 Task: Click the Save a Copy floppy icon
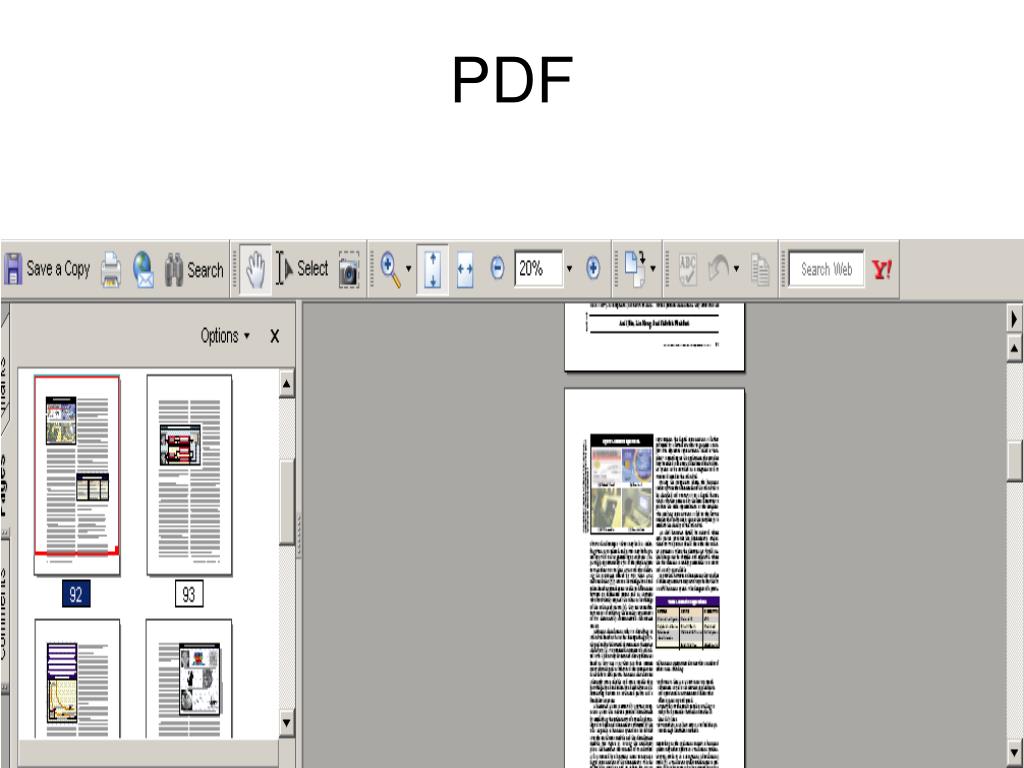coord(12,269)
